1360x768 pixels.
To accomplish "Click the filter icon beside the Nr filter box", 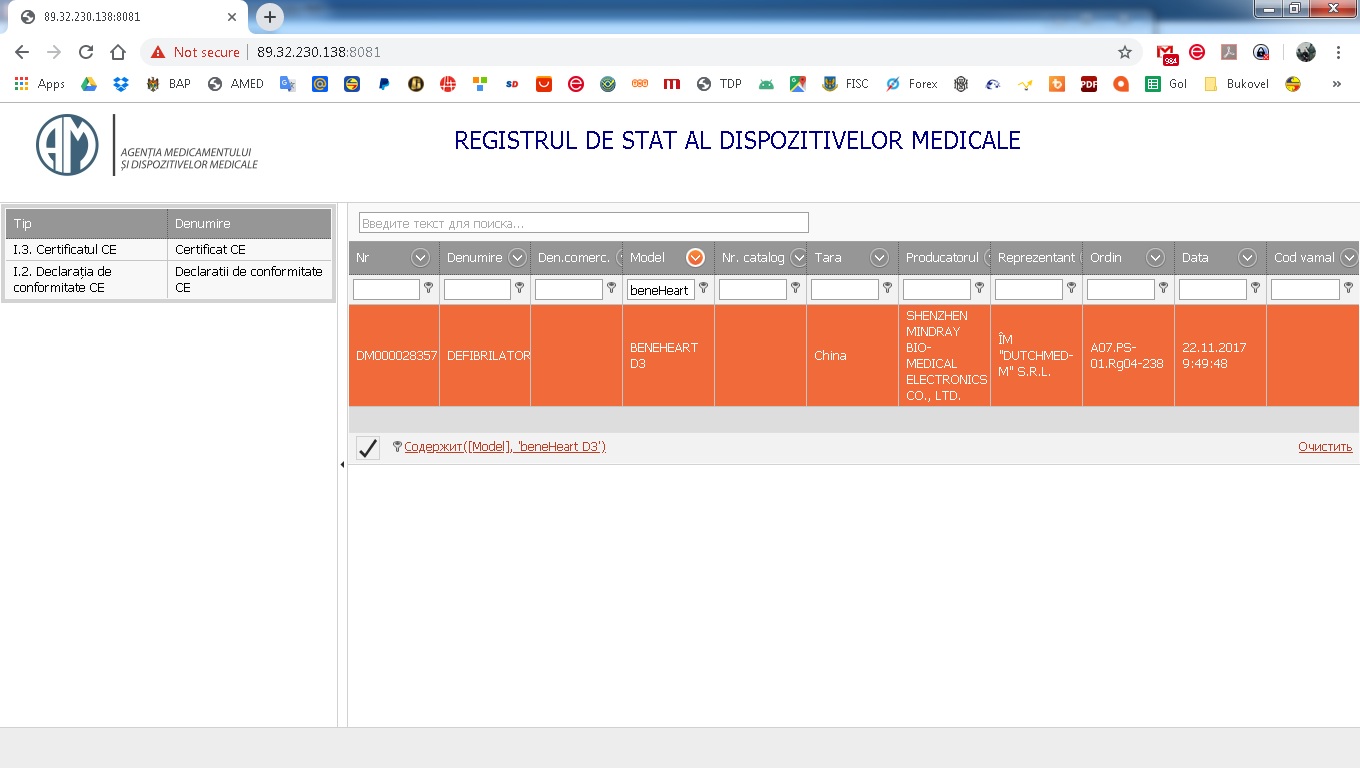I will [x=429, y=288].
